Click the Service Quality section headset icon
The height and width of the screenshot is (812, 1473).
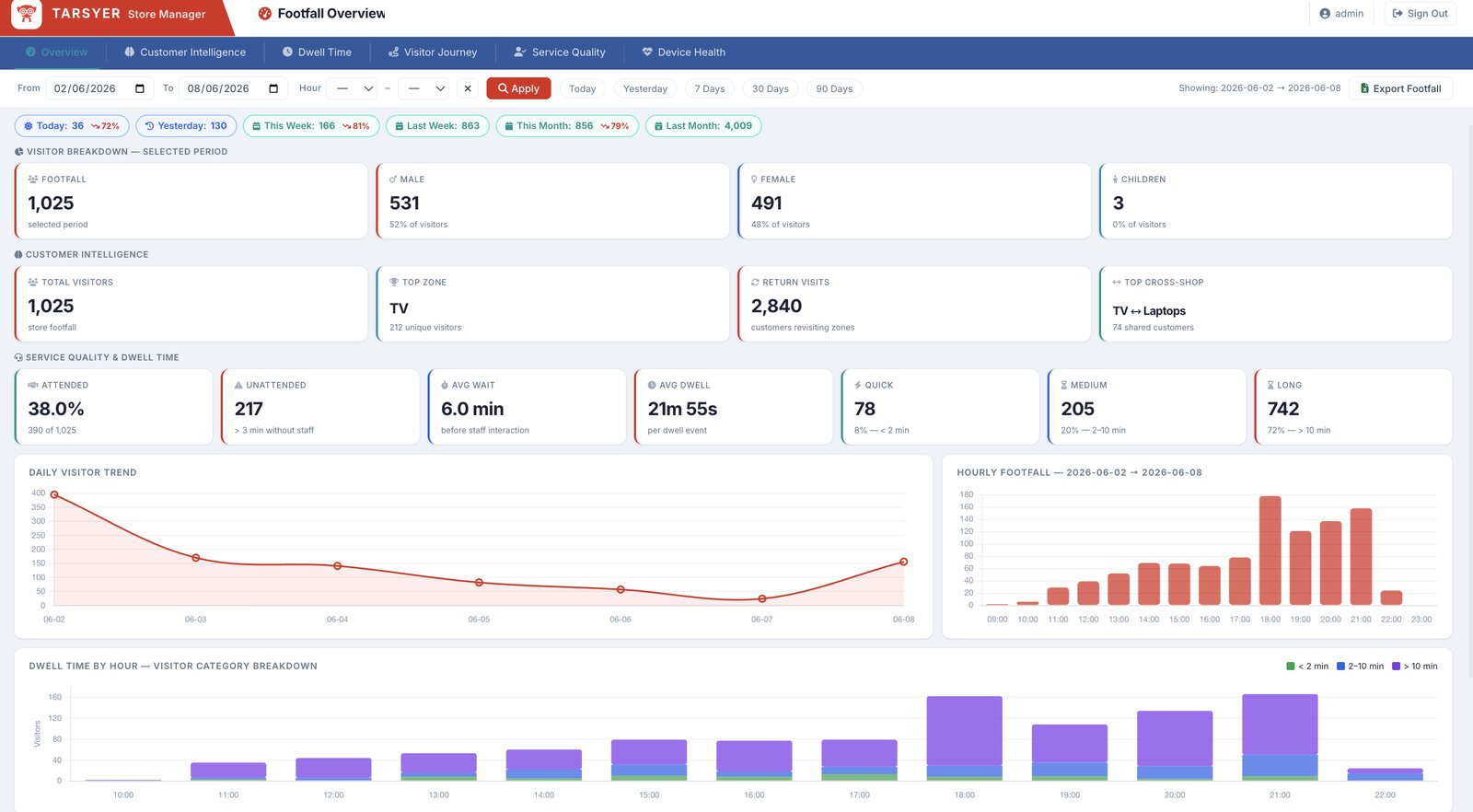coord(18,358)
